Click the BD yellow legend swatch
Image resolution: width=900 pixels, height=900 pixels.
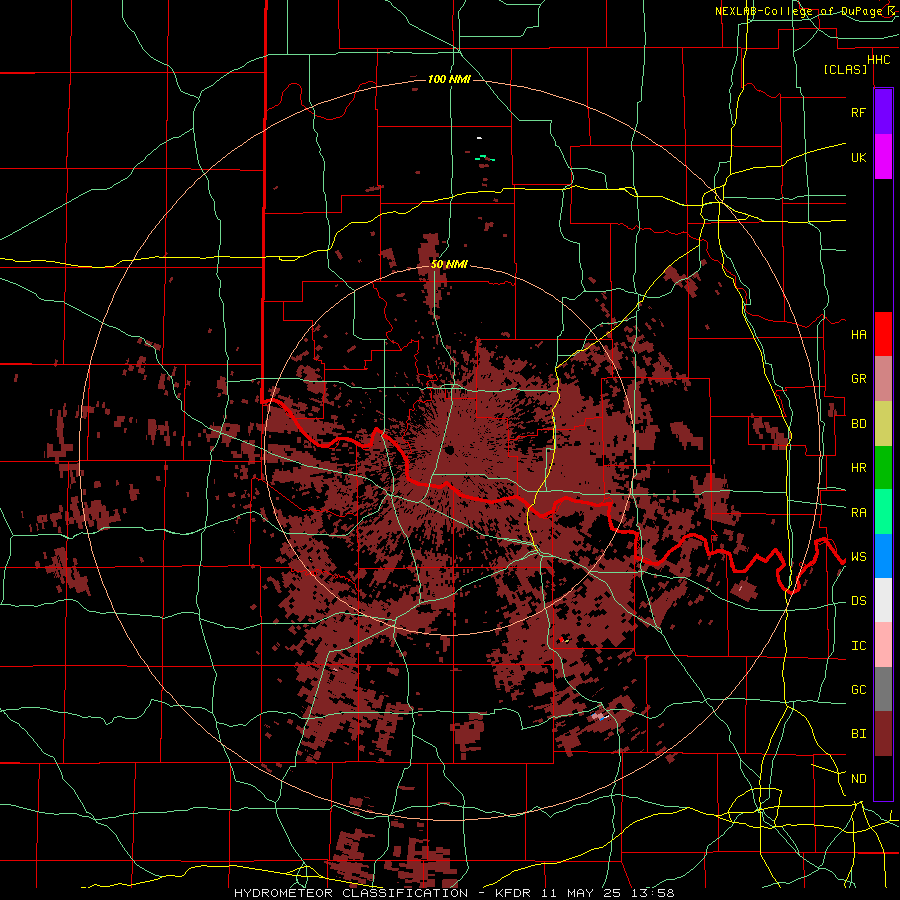pos(883,424)
